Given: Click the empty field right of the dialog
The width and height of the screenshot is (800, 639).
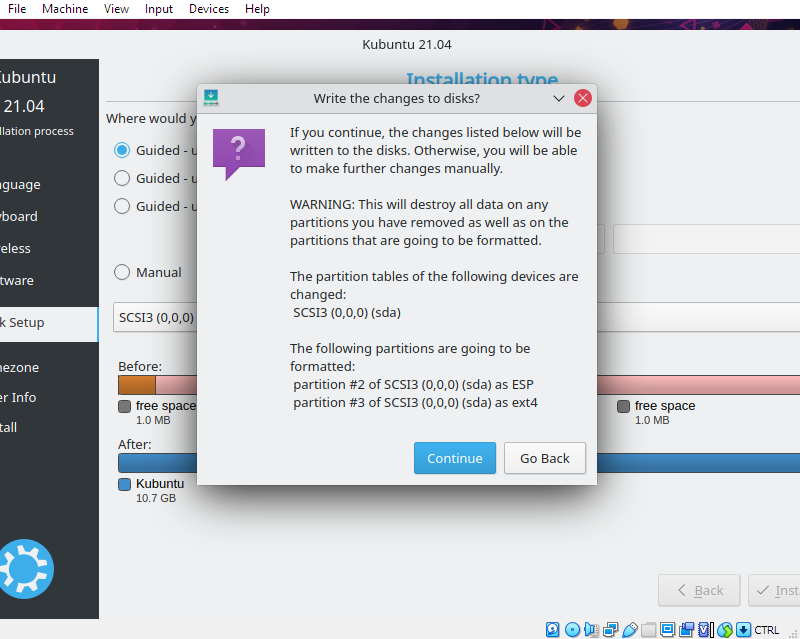Looking at the screenshot, I should click(x=706, y=239).
